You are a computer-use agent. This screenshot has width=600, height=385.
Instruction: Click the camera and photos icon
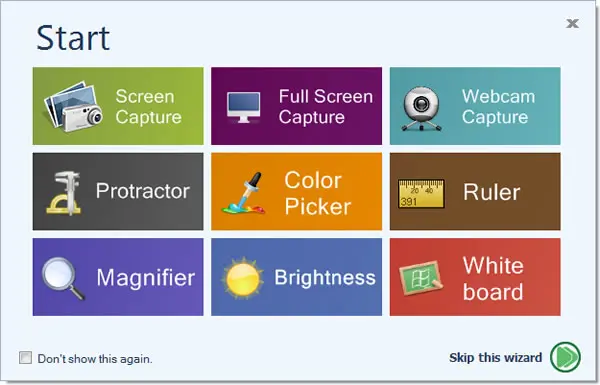pos(73,106)
